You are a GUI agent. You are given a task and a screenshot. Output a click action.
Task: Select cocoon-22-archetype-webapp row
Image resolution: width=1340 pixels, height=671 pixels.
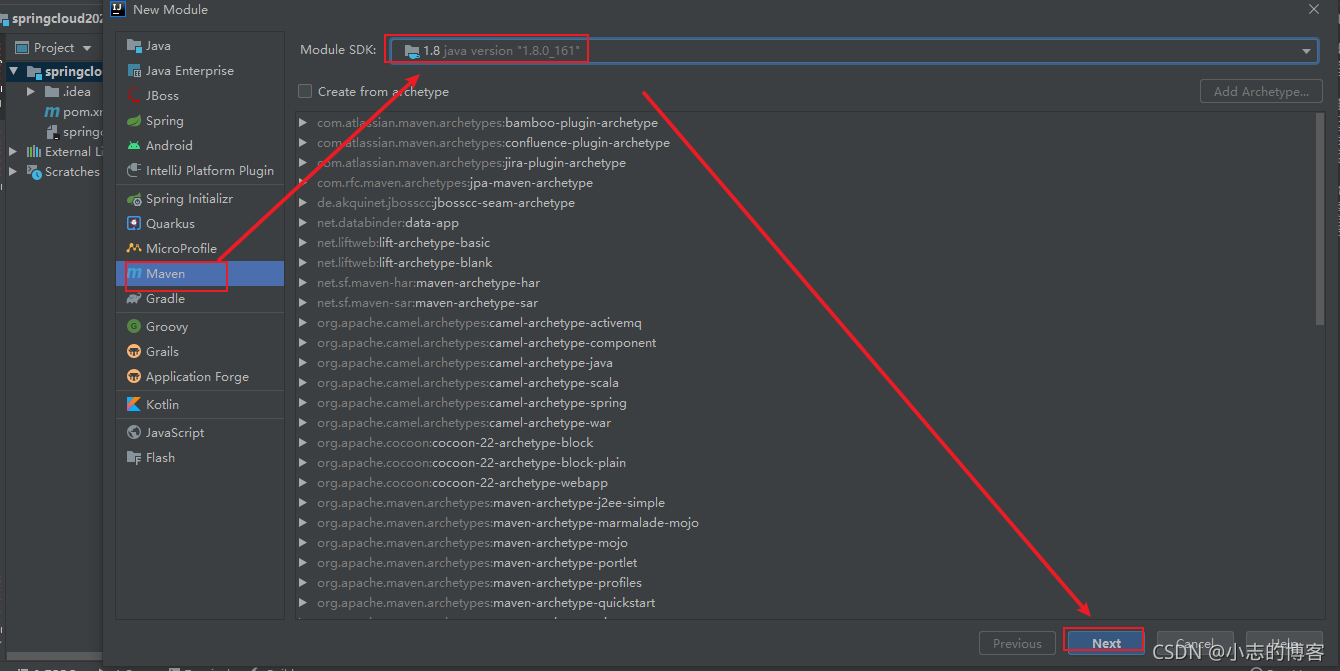(806, 483)
